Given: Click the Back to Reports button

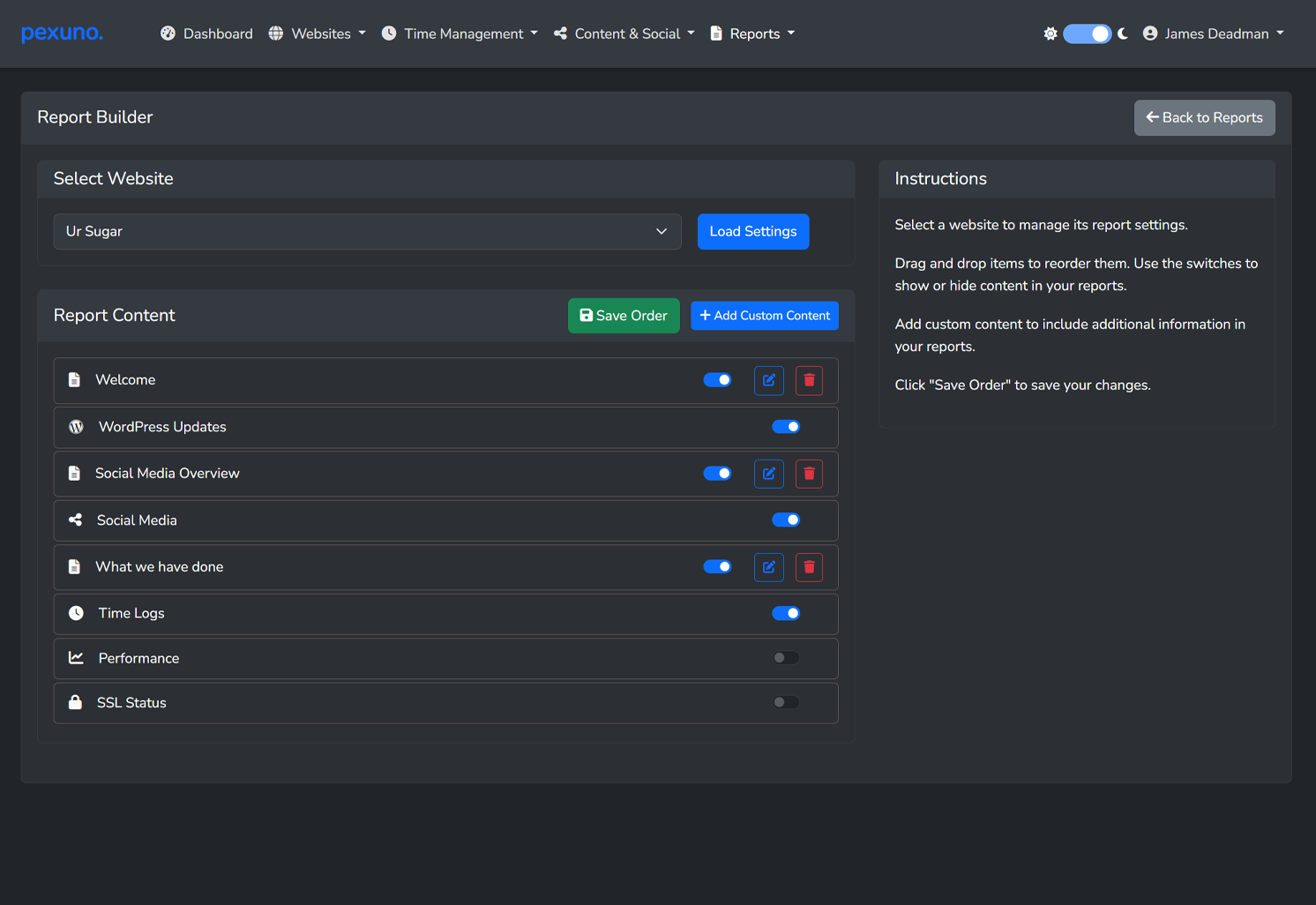Looking at the screenshot, I should point(1205,117).
